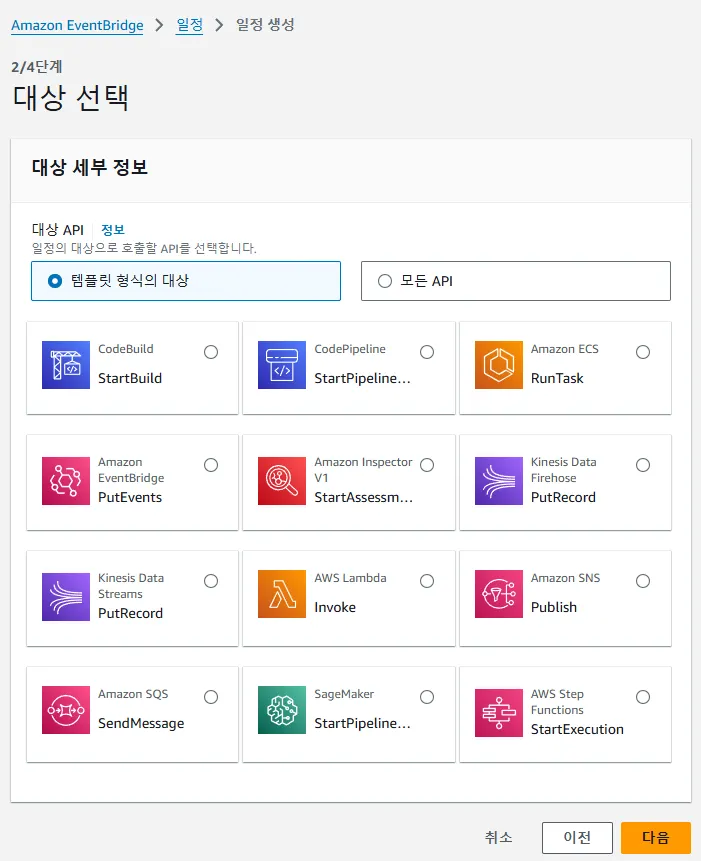Click the Amazon SNS icon
The height and width of the screenshot is (861, 701).
click(x=498, y=594)
